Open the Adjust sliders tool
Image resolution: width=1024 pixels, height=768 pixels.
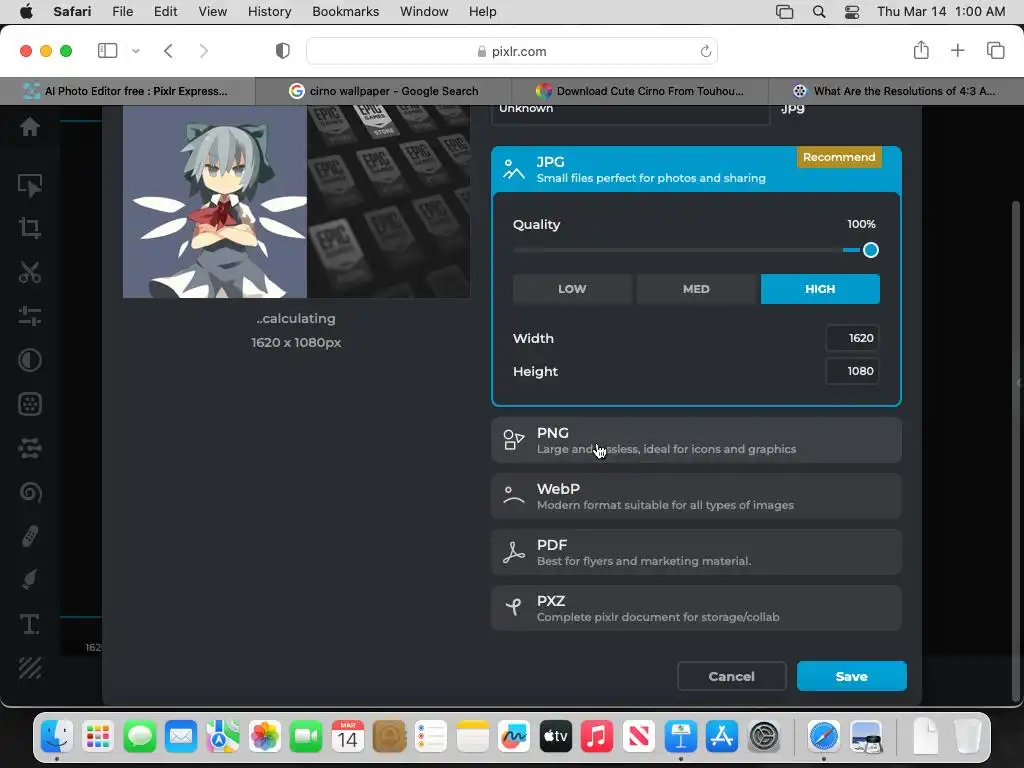[x=29, y=316]
